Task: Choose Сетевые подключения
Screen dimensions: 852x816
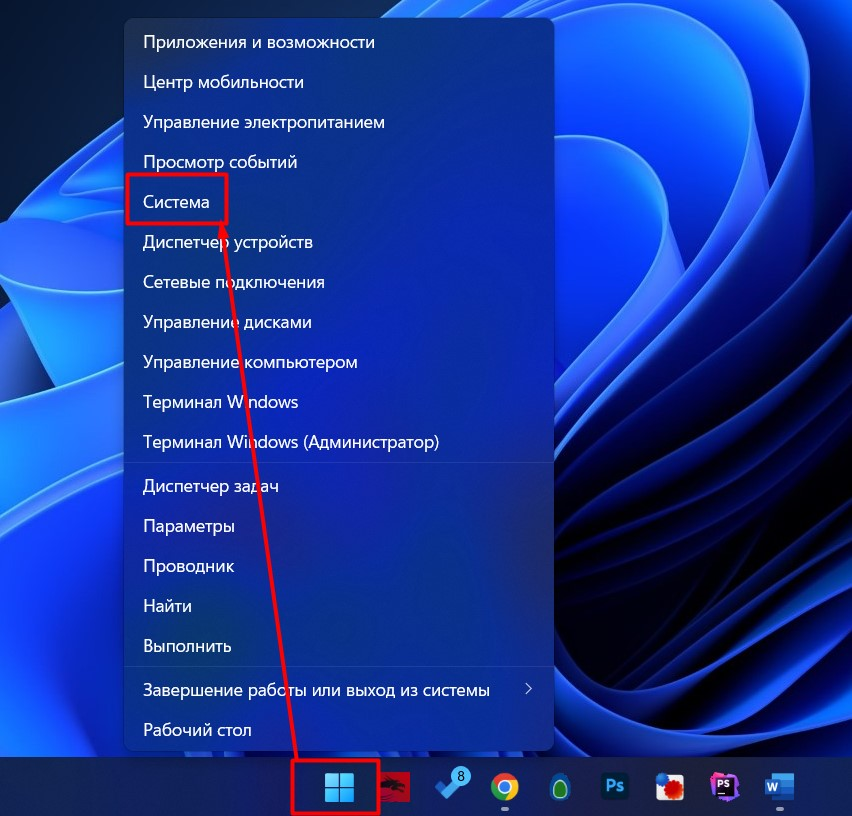Action: point(339,282)
